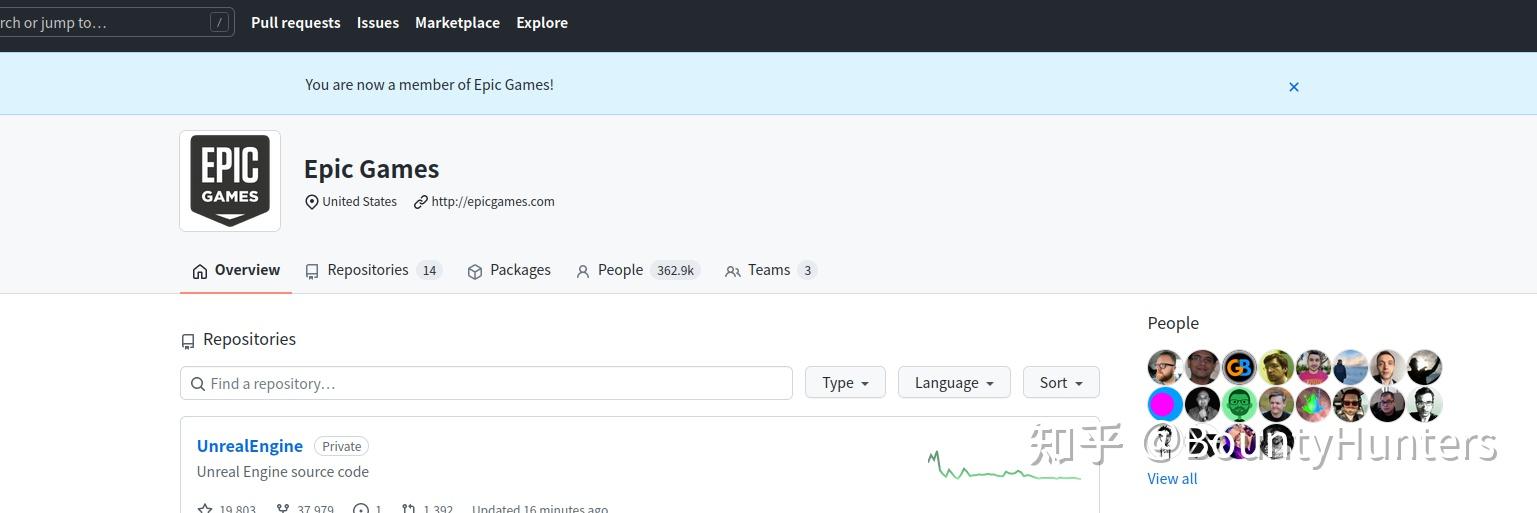The image size is (1537, 513).
Task: Click the Epic Games logo avatar
Action: pos(230,181)
